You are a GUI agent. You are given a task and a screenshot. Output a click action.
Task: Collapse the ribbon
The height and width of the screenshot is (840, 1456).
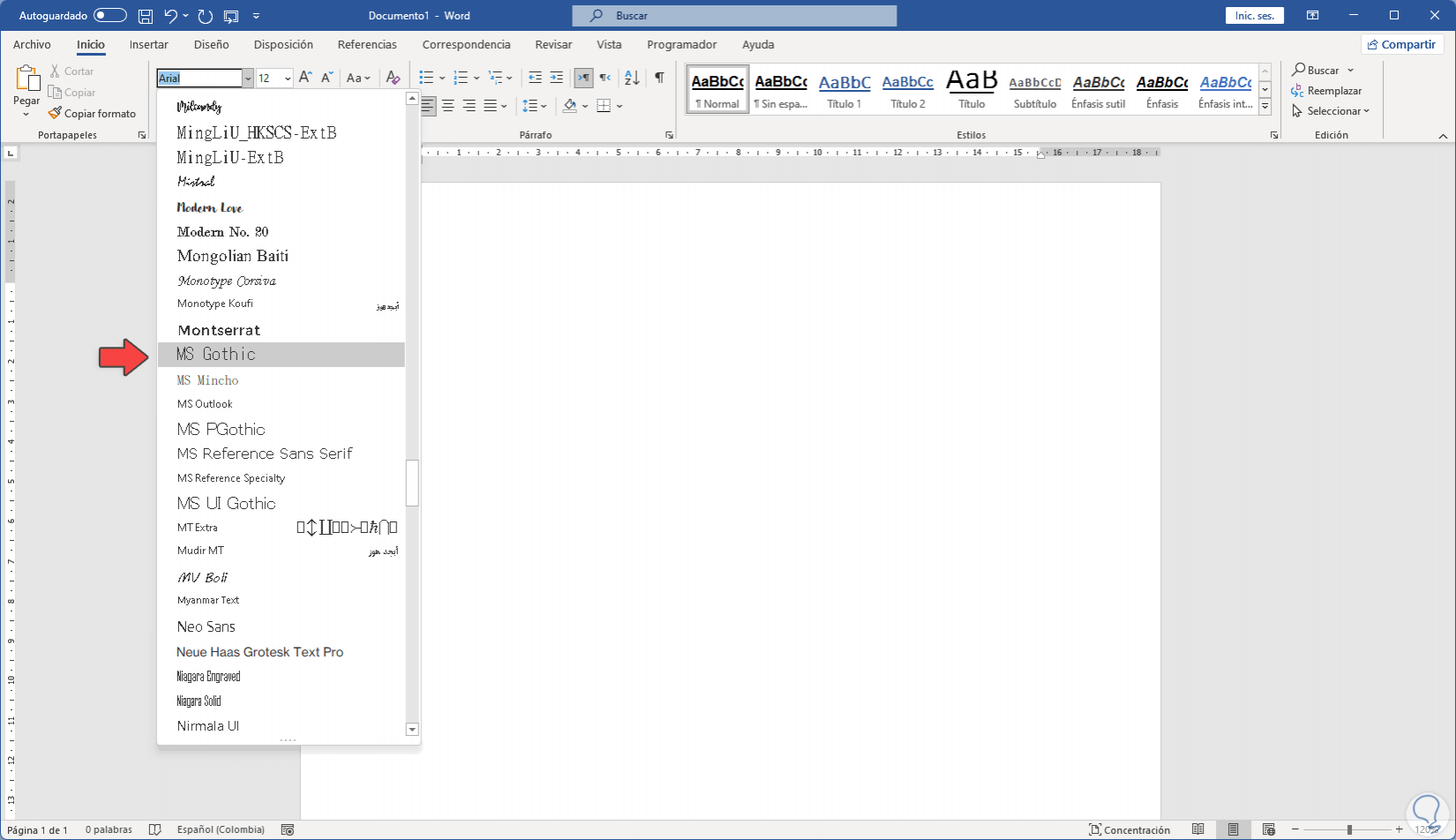(x=1443, y=136)
